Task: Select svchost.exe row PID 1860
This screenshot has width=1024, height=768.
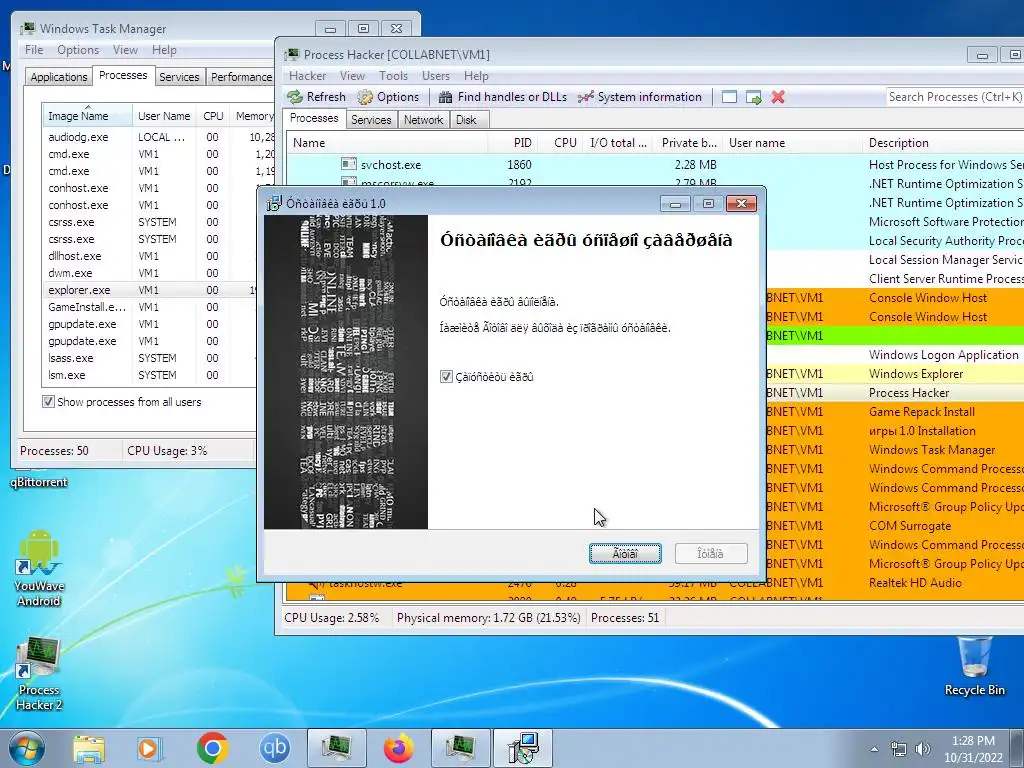Action: pos(655,165)
